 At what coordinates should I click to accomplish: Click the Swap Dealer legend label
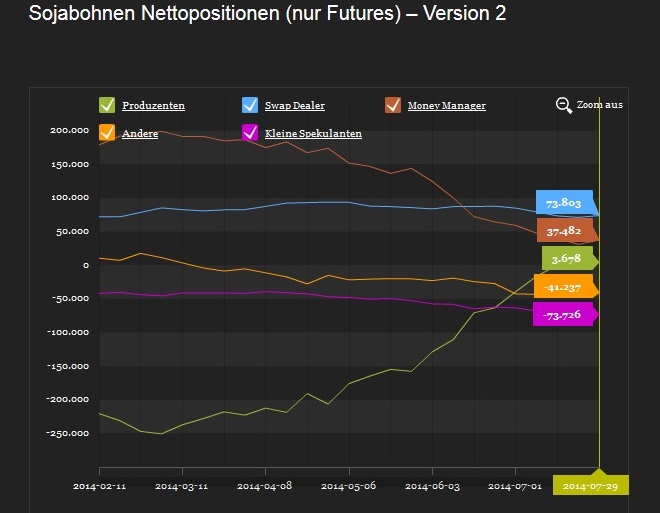(295, 106)
